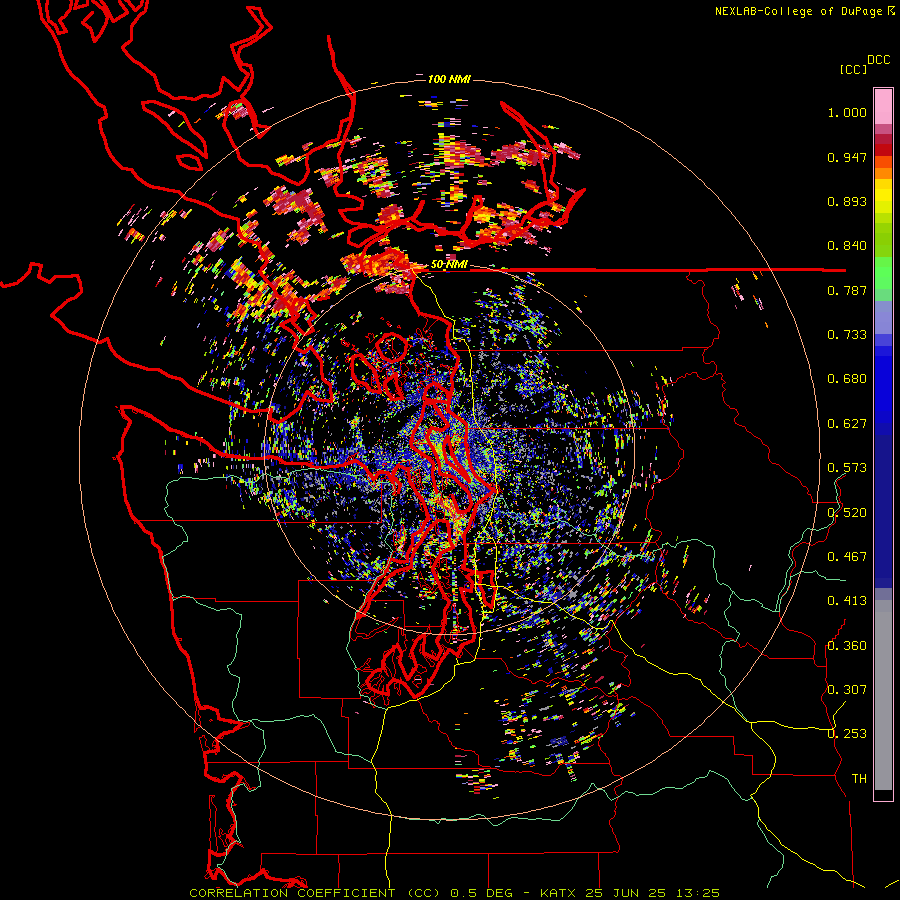Viewport: 900px width, 900px height.
Task: Click the DCC product label
Action: [x=879, y=60]
